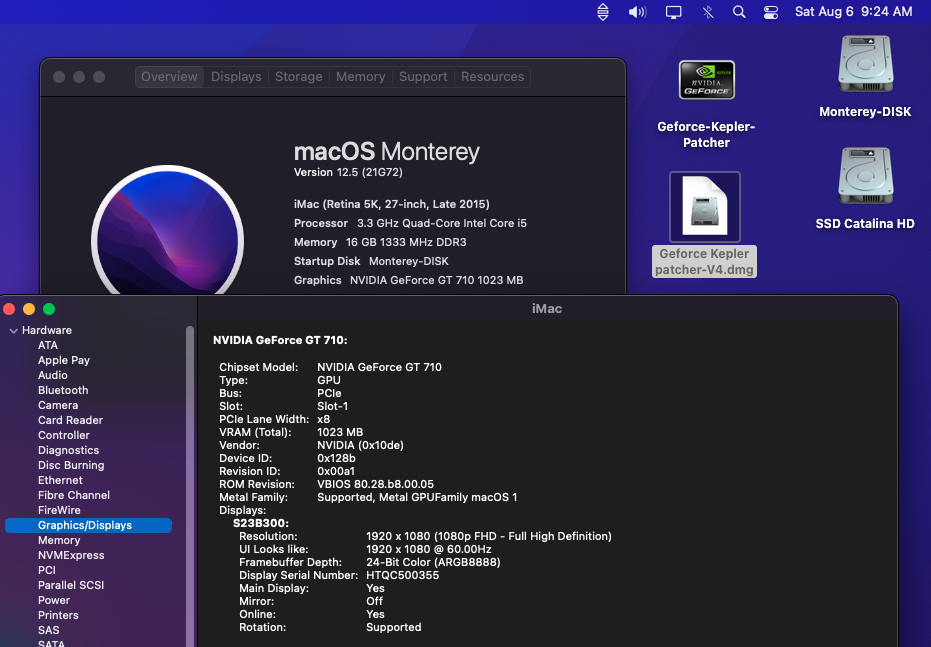
Task: Select Ethernet in hardware list
Action: point(60,480)
